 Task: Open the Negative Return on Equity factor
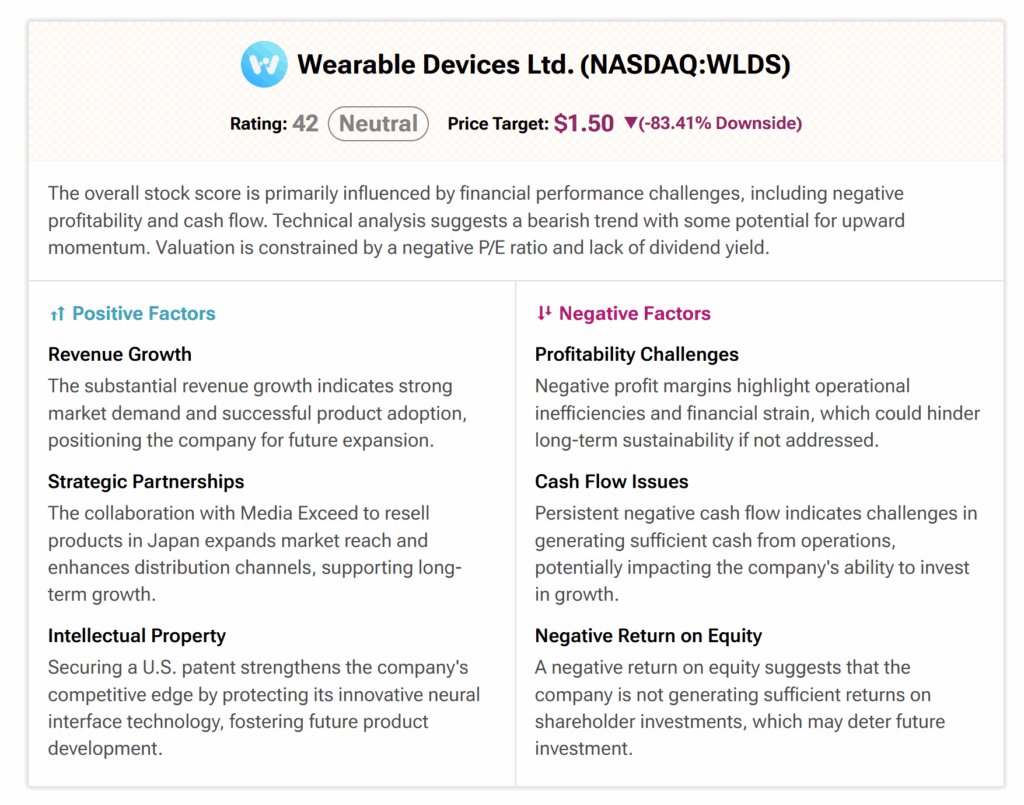648,635
